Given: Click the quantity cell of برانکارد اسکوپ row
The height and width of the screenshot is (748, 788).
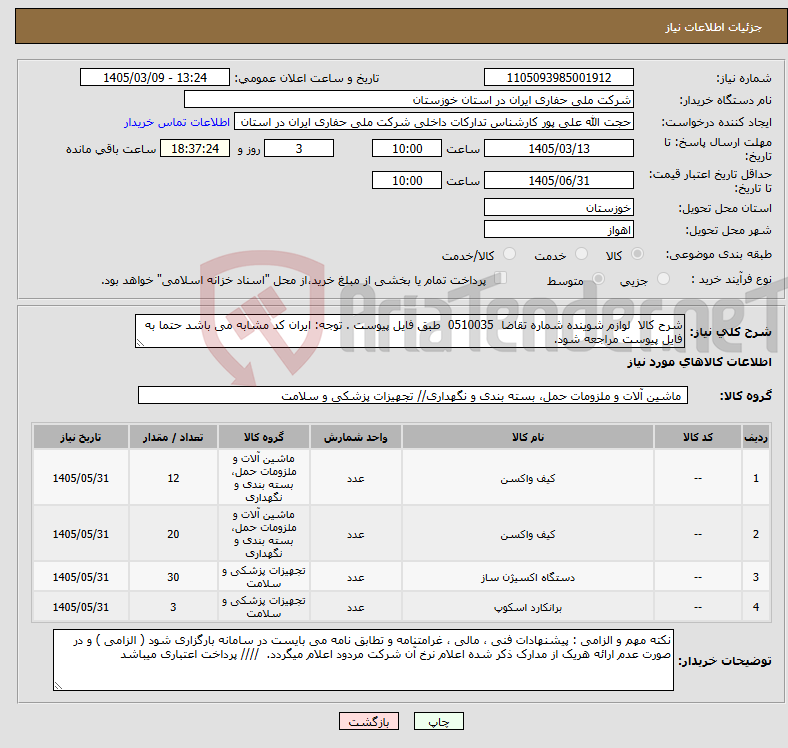Looking at the screenshot, I should (173, 607).
